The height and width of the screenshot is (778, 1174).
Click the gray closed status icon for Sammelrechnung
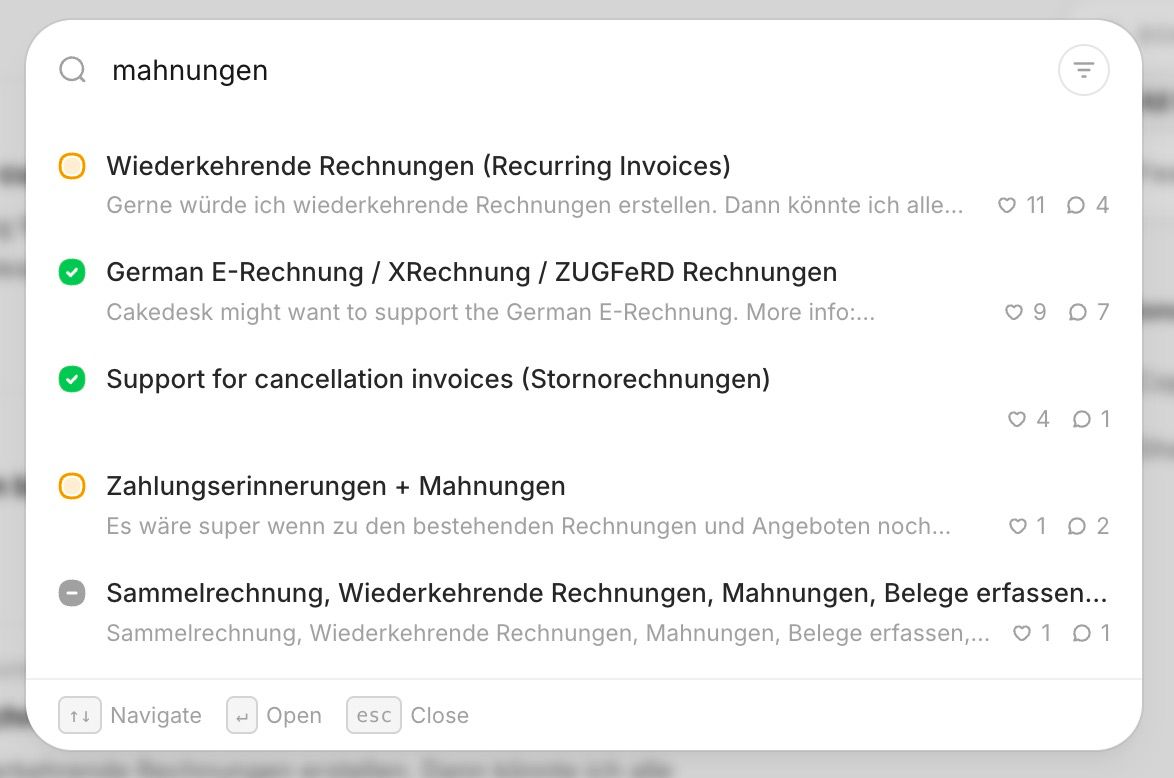click(72, 593)
